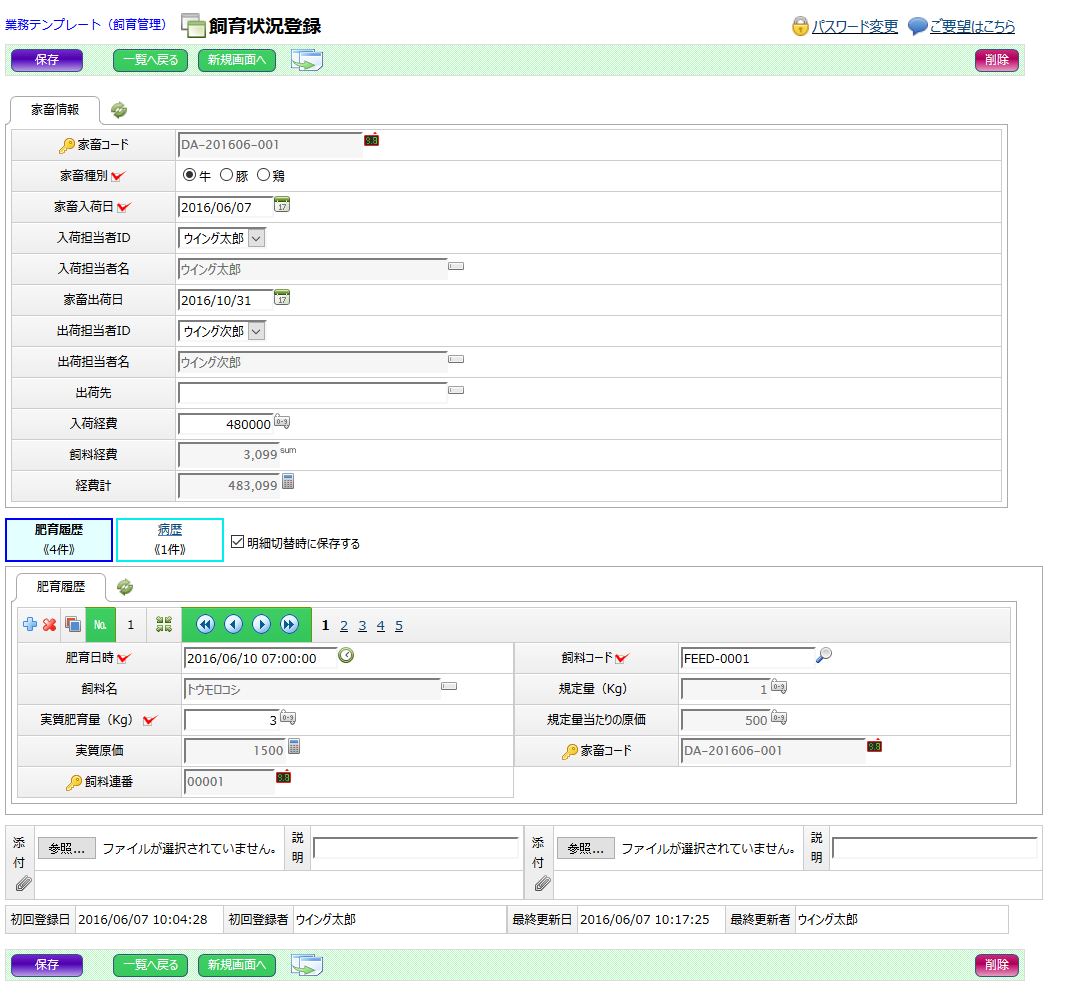Select the 鶏 radio button
This screenshot has width=1065, height=996.
(264, 176)
